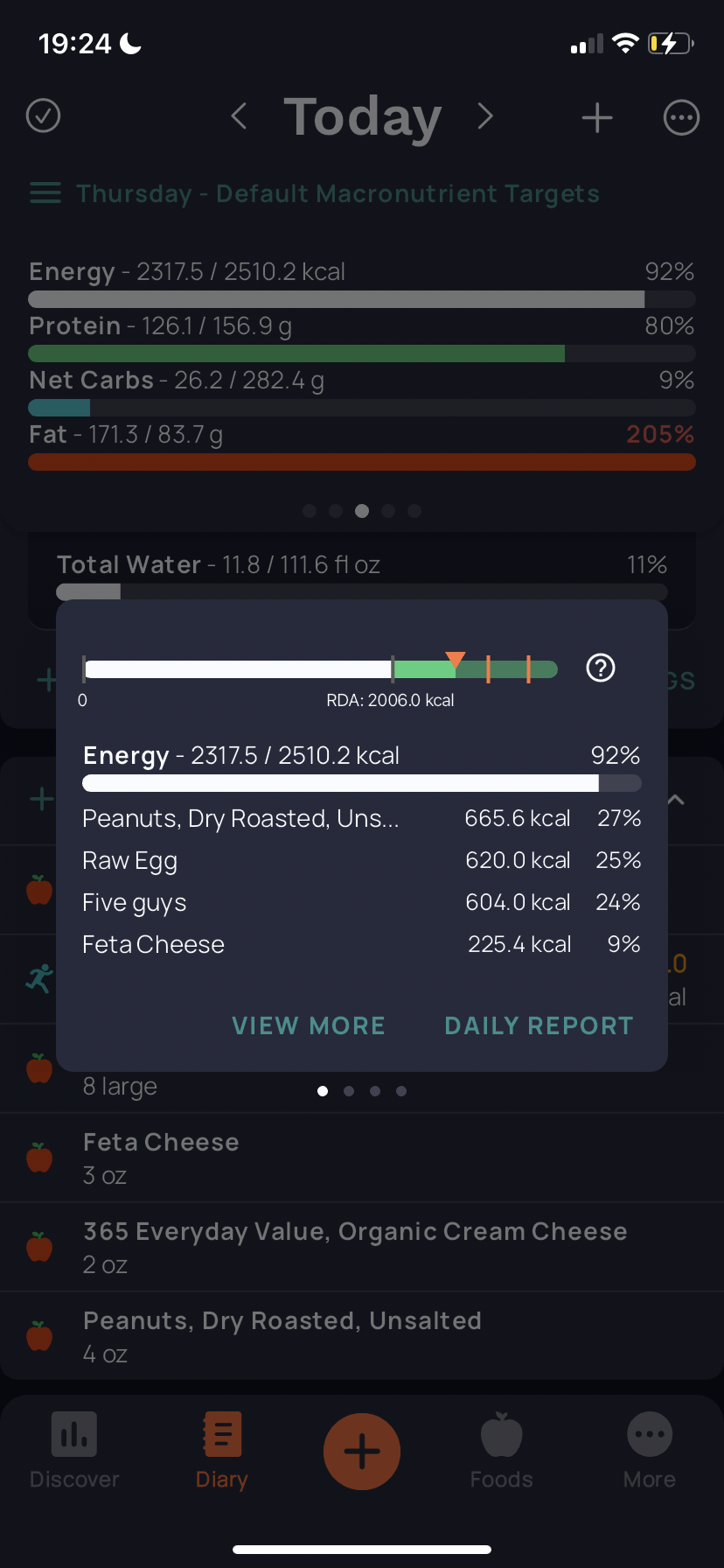This screenshot has width=724, height=1568.
Task: Open the Discover tab
Action: 74,1451
